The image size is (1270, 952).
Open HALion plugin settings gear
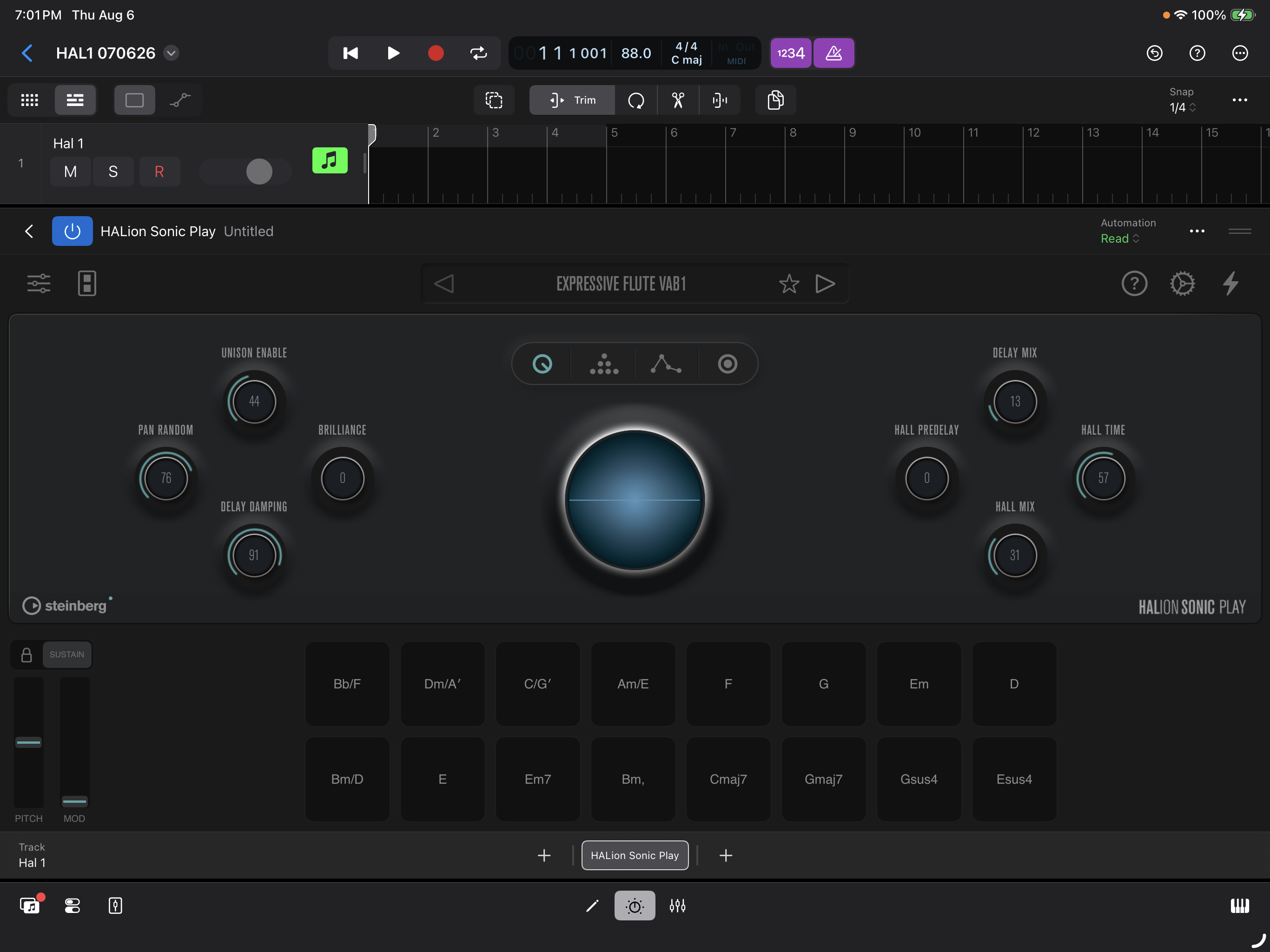click(1183, 283)
